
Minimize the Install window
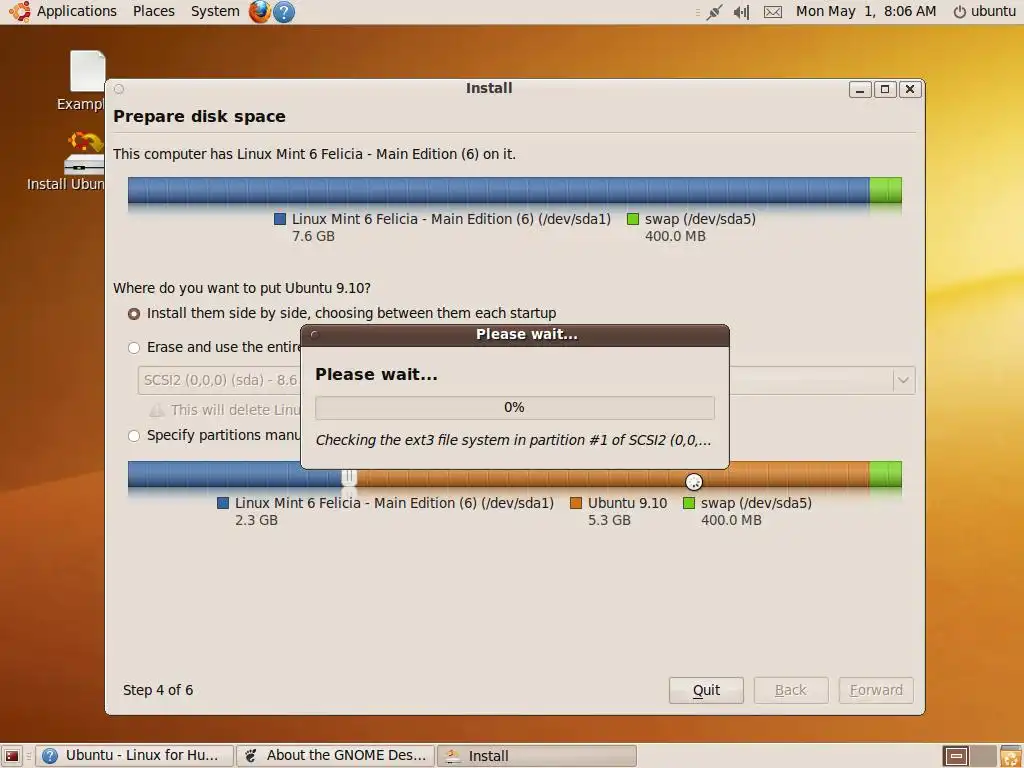[860, 89]
